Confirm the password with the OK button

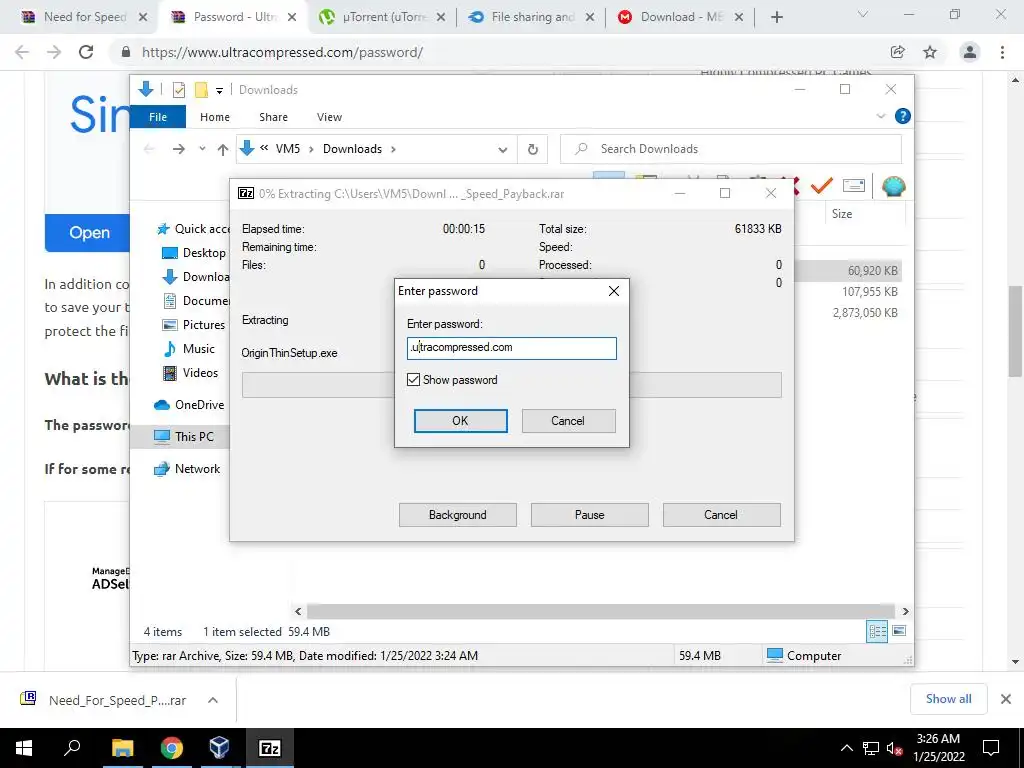460,421
